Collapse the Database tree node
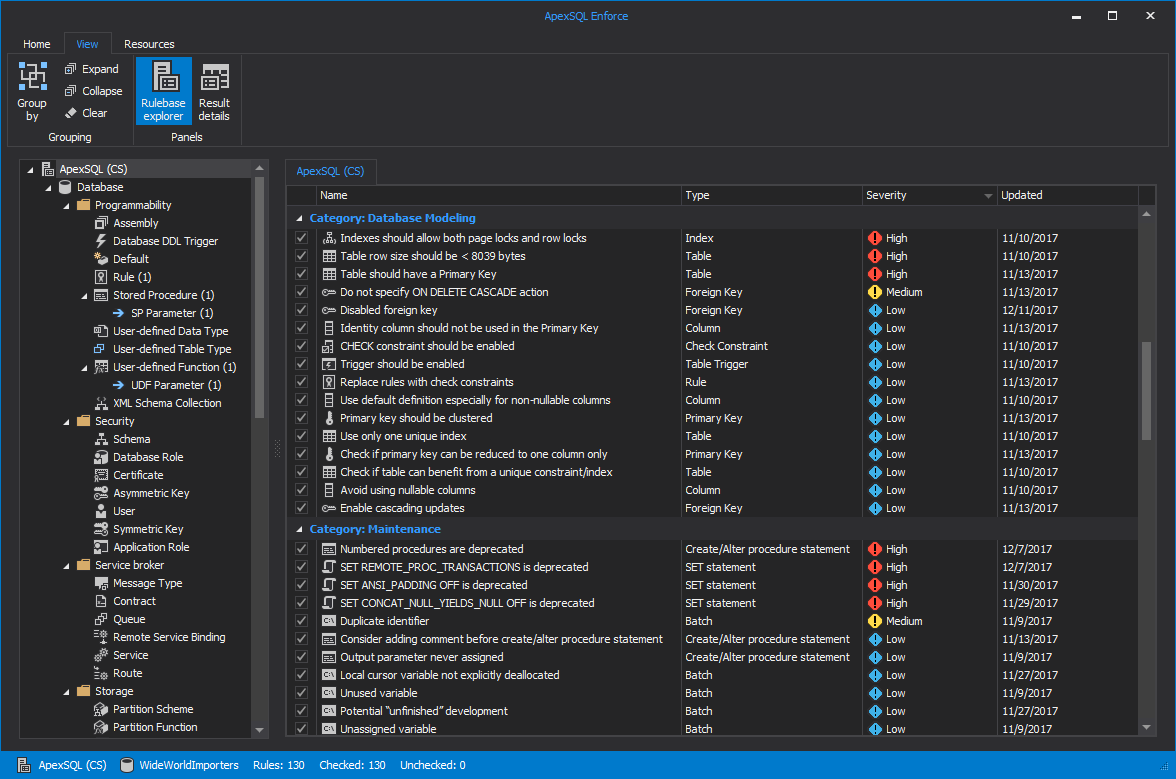Viewport: 1176px width, 779px height. point(49,187)
